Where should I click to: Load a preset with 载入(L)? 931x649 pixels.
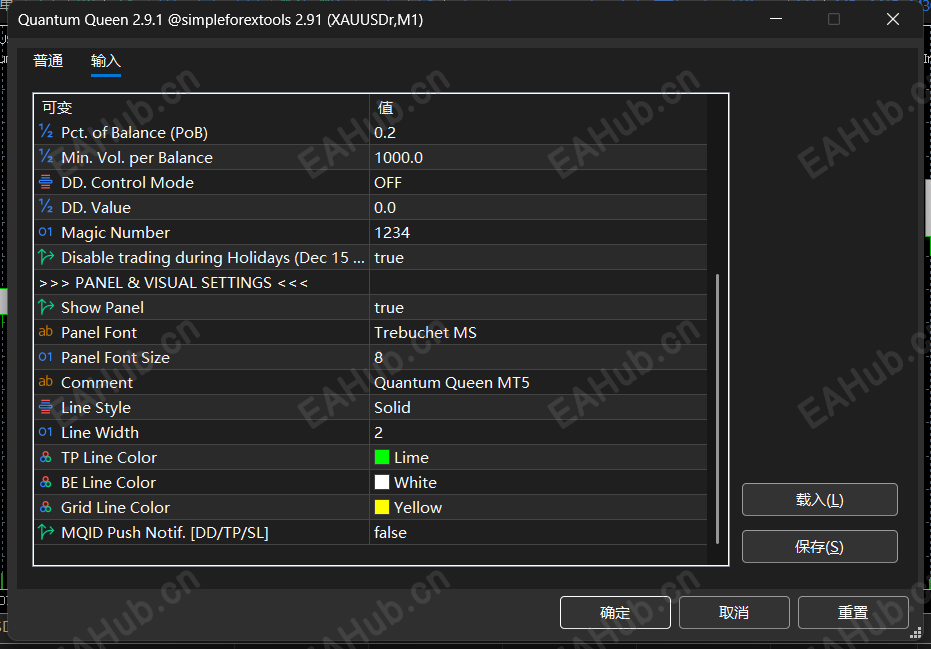coord(819,499)
